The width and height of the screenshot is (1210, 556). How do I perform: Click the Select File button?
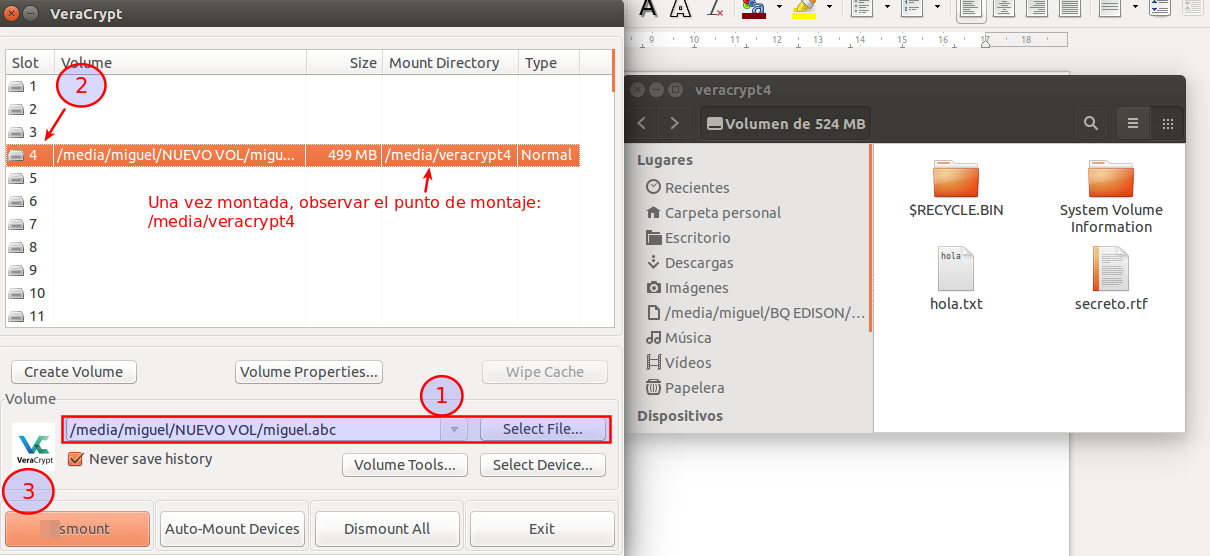tap(543, 429)
